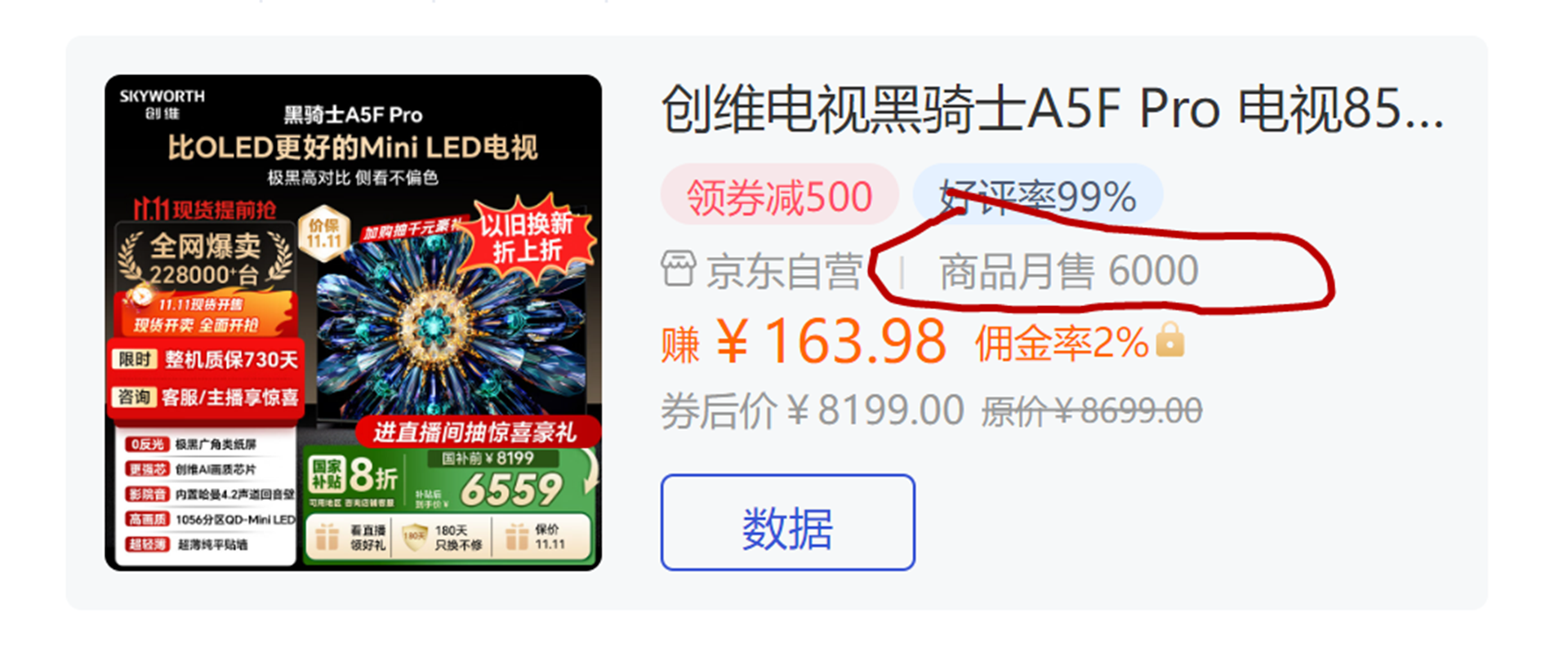
Task: Click the 京东自营 store label
Action: [x=784, y=271]
